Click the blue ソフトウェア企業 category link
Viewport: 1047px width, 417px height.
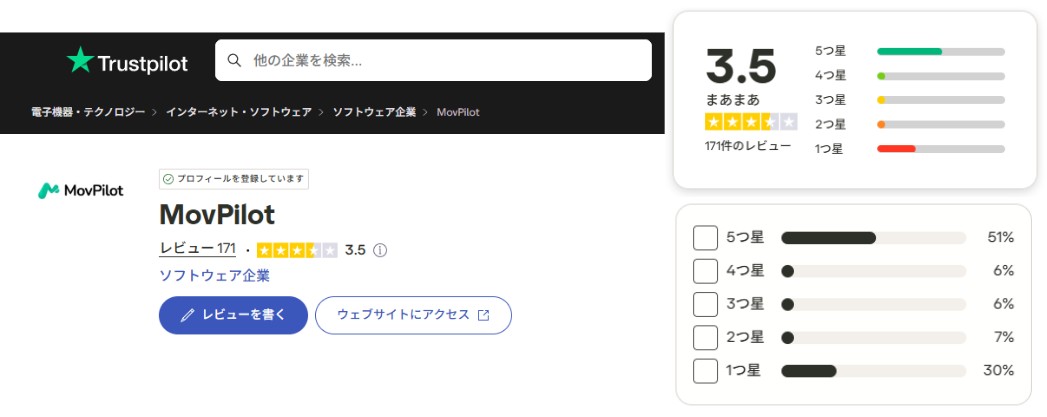(x=214, y=276)
